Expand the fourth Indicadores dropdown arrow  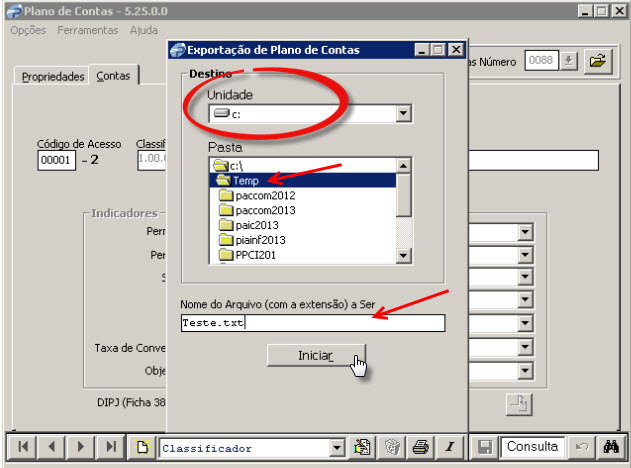point(525,299)
